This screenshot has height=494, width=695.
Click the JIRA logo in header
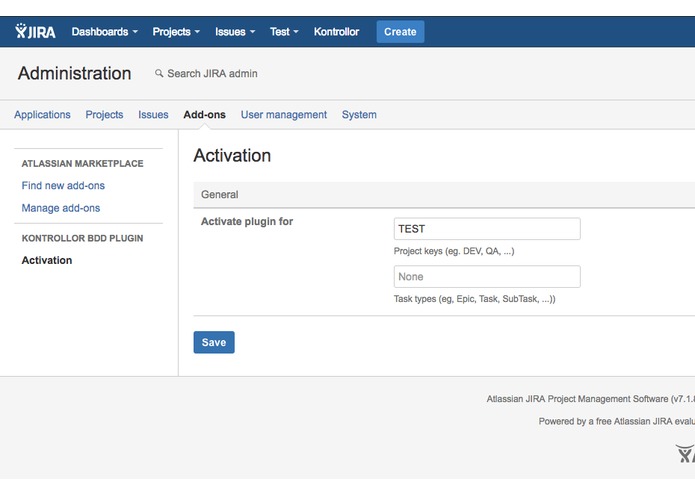35,31
